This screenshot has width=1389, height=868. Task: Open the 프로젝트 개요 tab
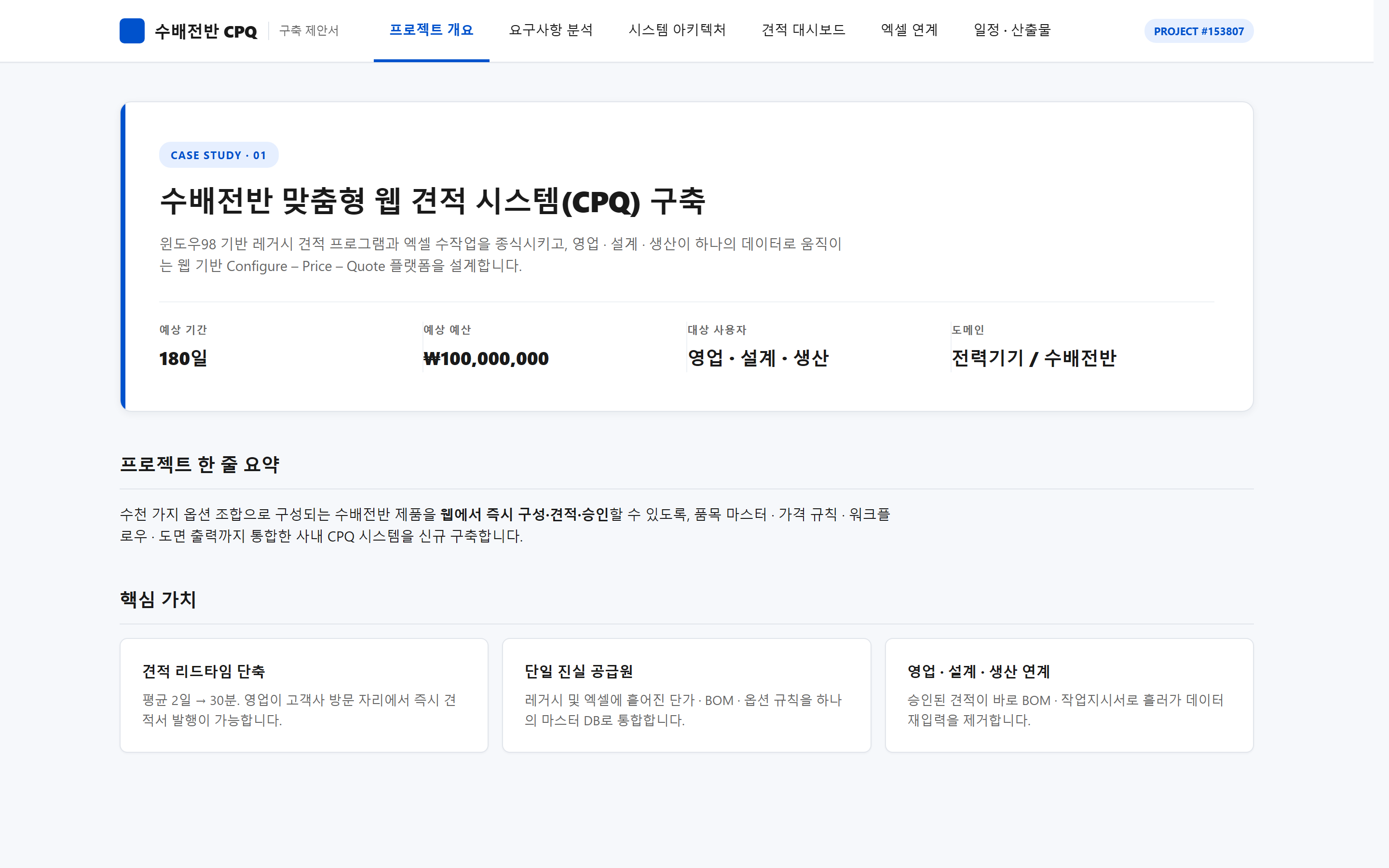[431, 30]
